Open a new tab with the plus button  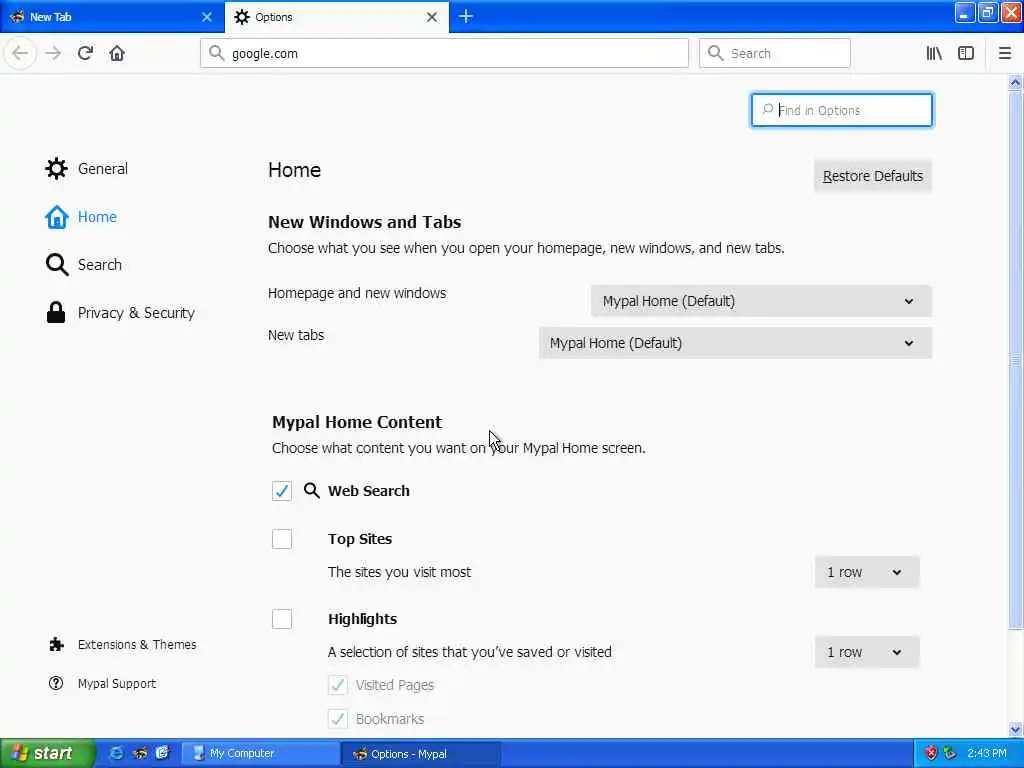pos(466,16)
